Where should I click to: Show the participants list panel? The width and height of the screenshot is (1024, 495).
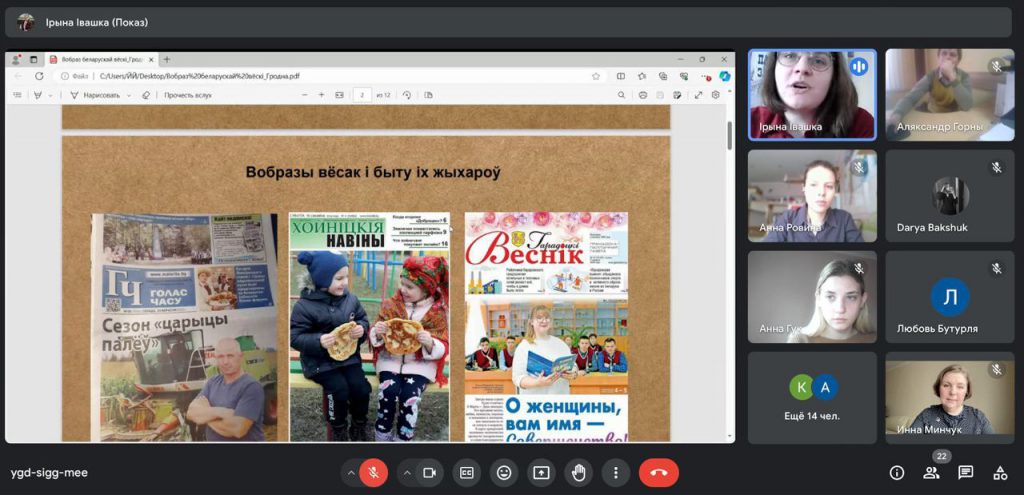coord(931,473)
